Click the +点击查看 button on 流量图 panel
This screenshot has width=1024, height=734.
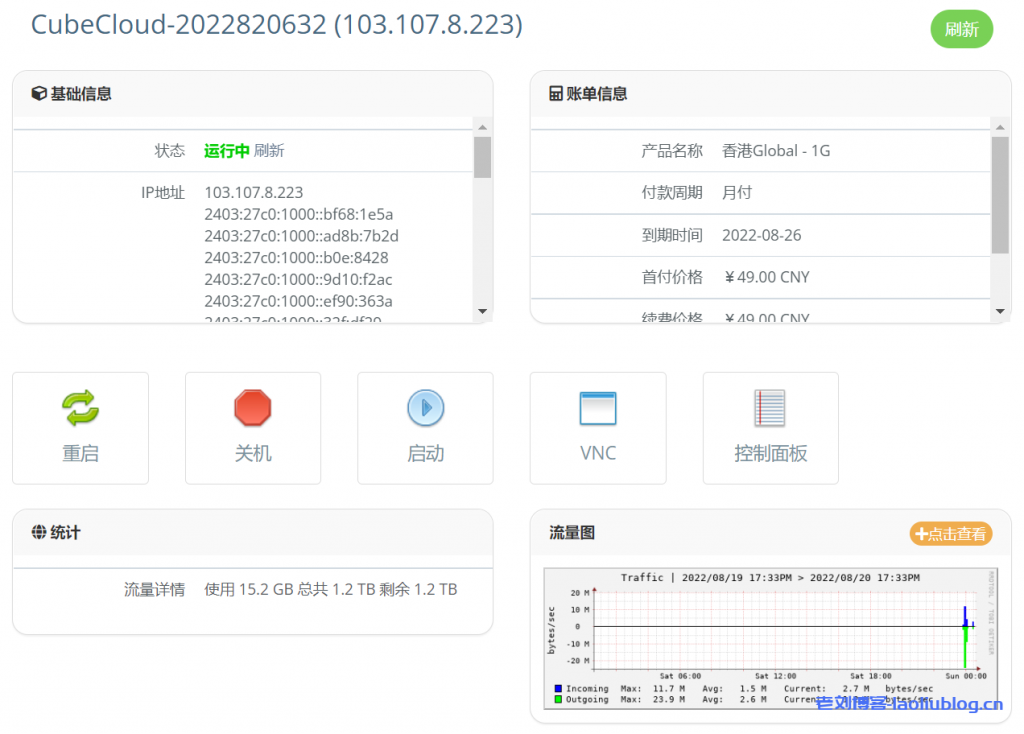coord(950,534)
